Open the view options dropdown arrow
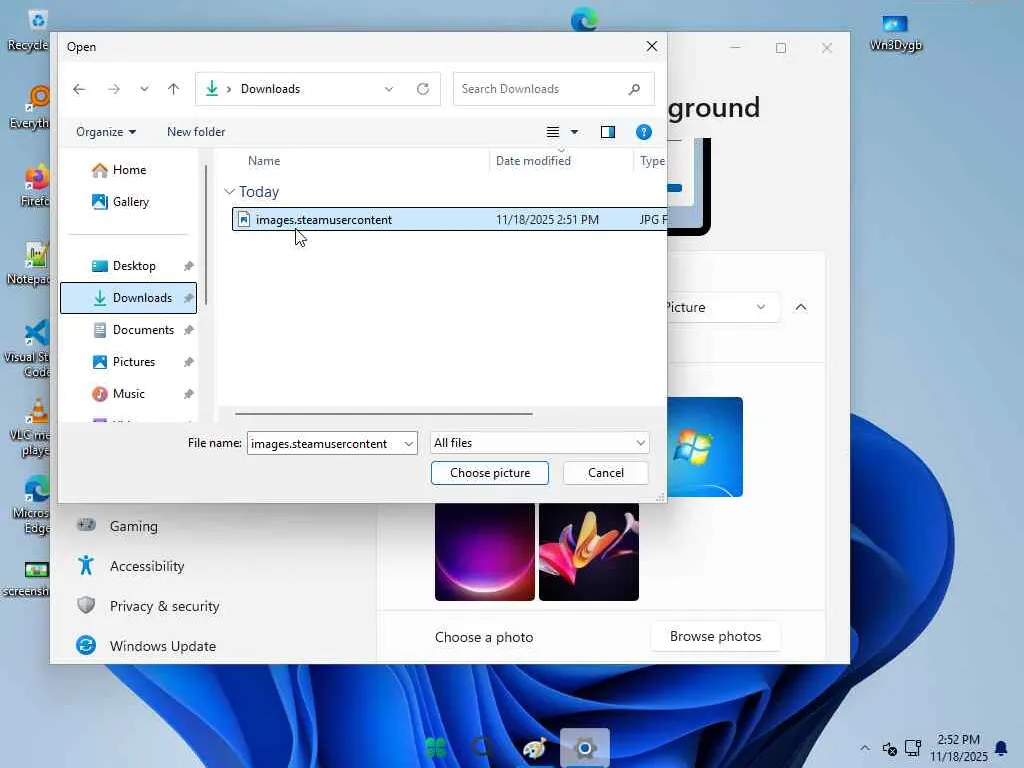The width and height of the screenshot is (1024, 768). pyautogui.click(x=575, y=132)
